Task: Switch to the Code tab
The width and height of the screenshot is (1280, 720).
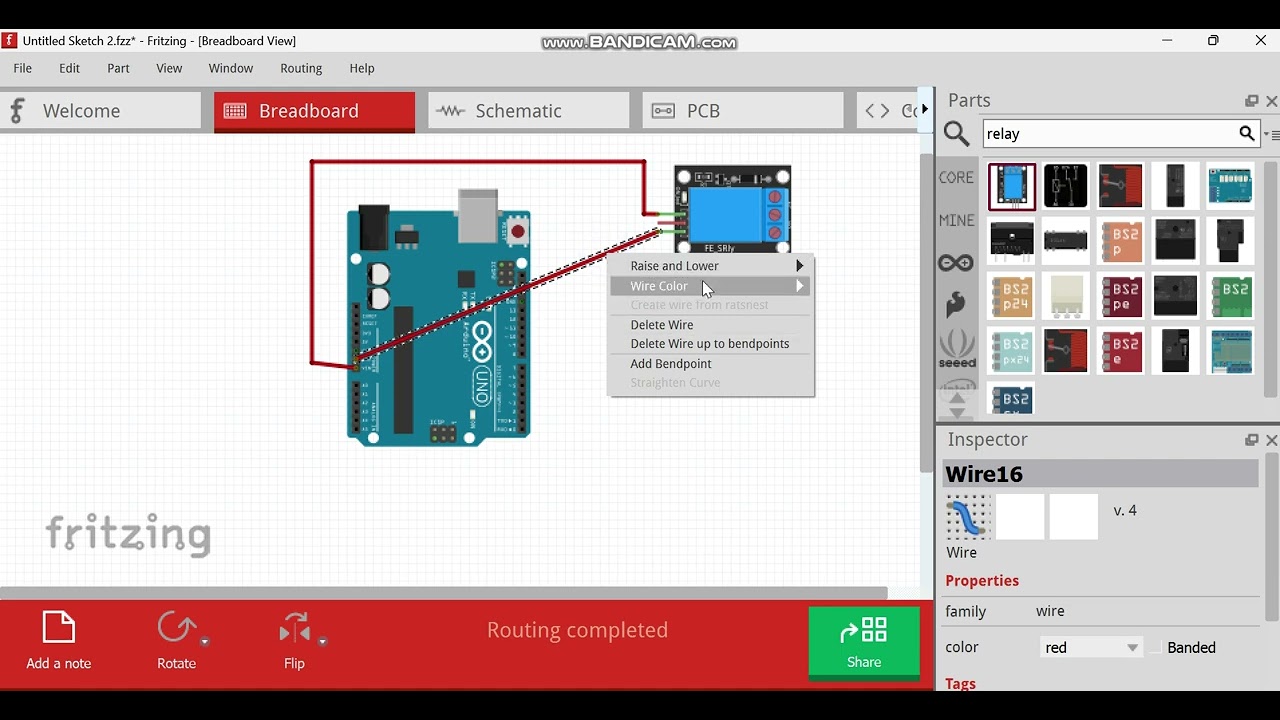Action: pos(887,111)
